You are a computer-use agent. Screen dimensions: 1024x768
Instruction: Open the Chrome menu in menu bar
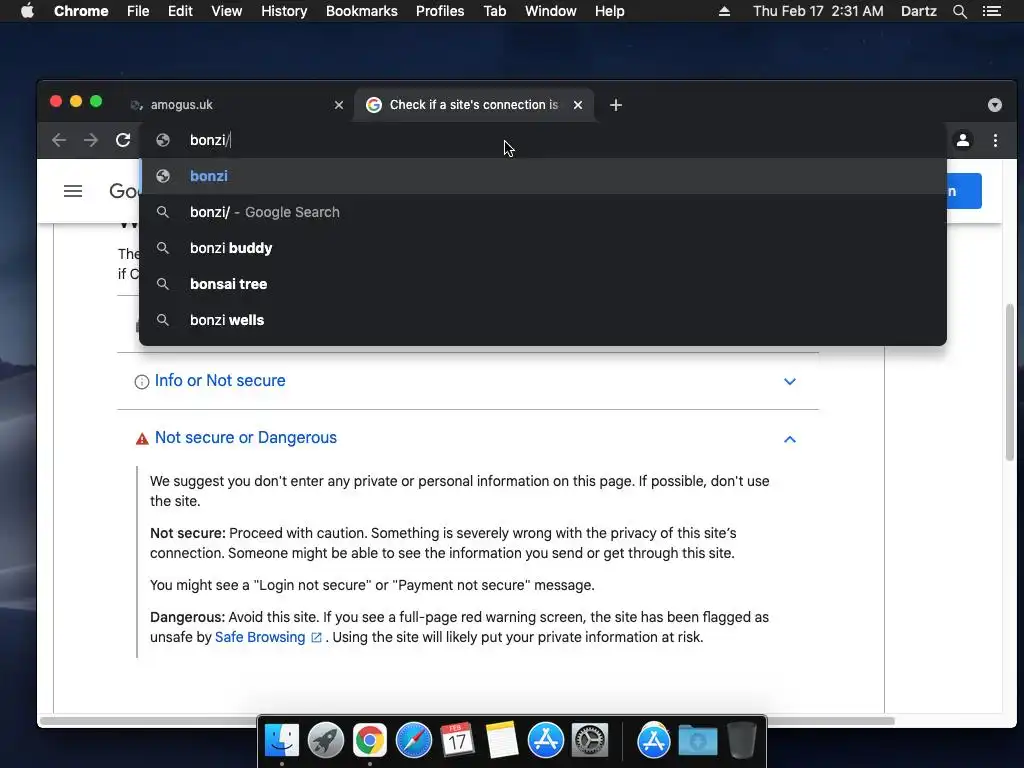[81, 11]
